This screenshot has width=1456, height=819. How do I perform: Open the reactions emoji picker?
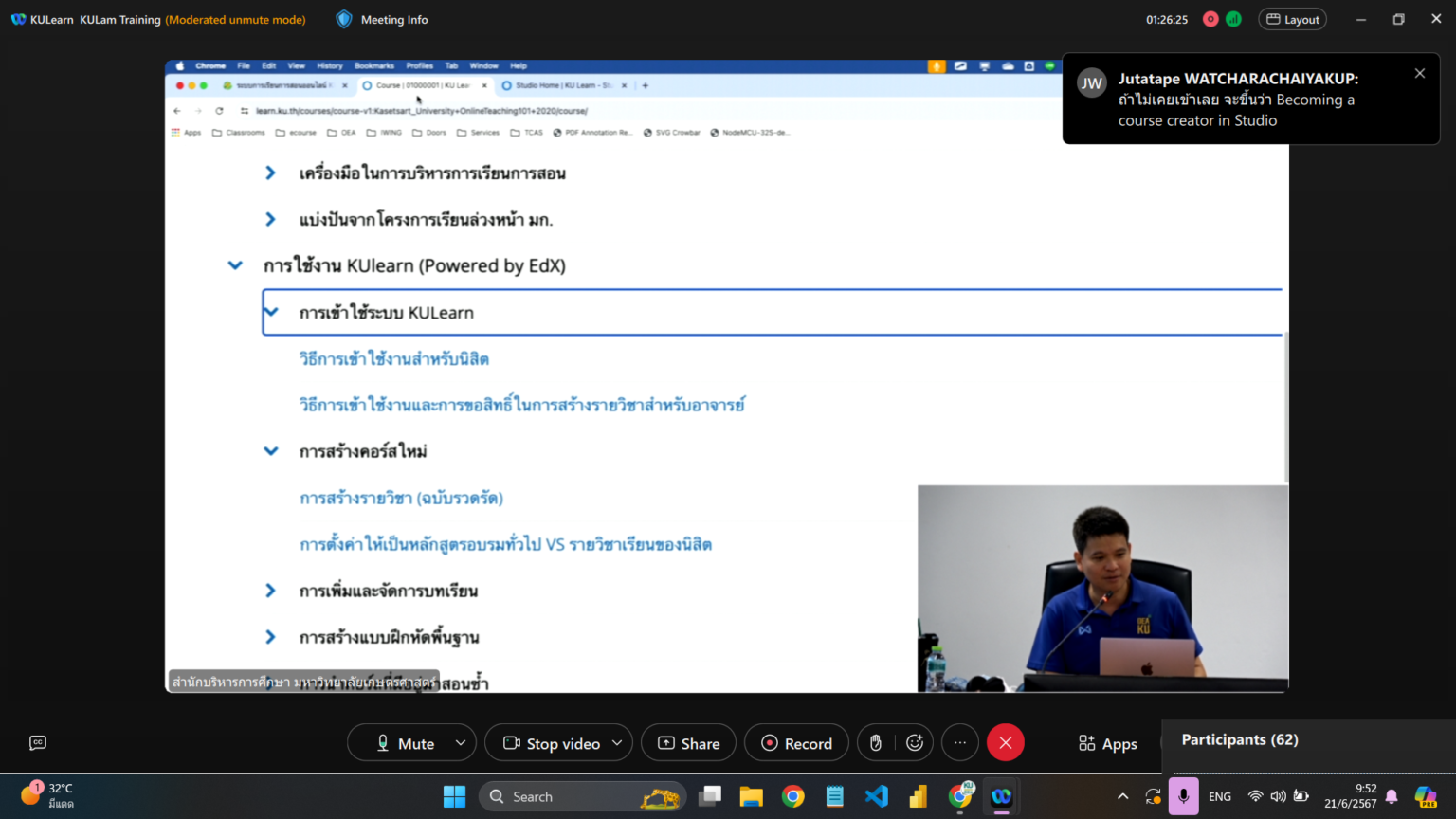tap(915, 742)
